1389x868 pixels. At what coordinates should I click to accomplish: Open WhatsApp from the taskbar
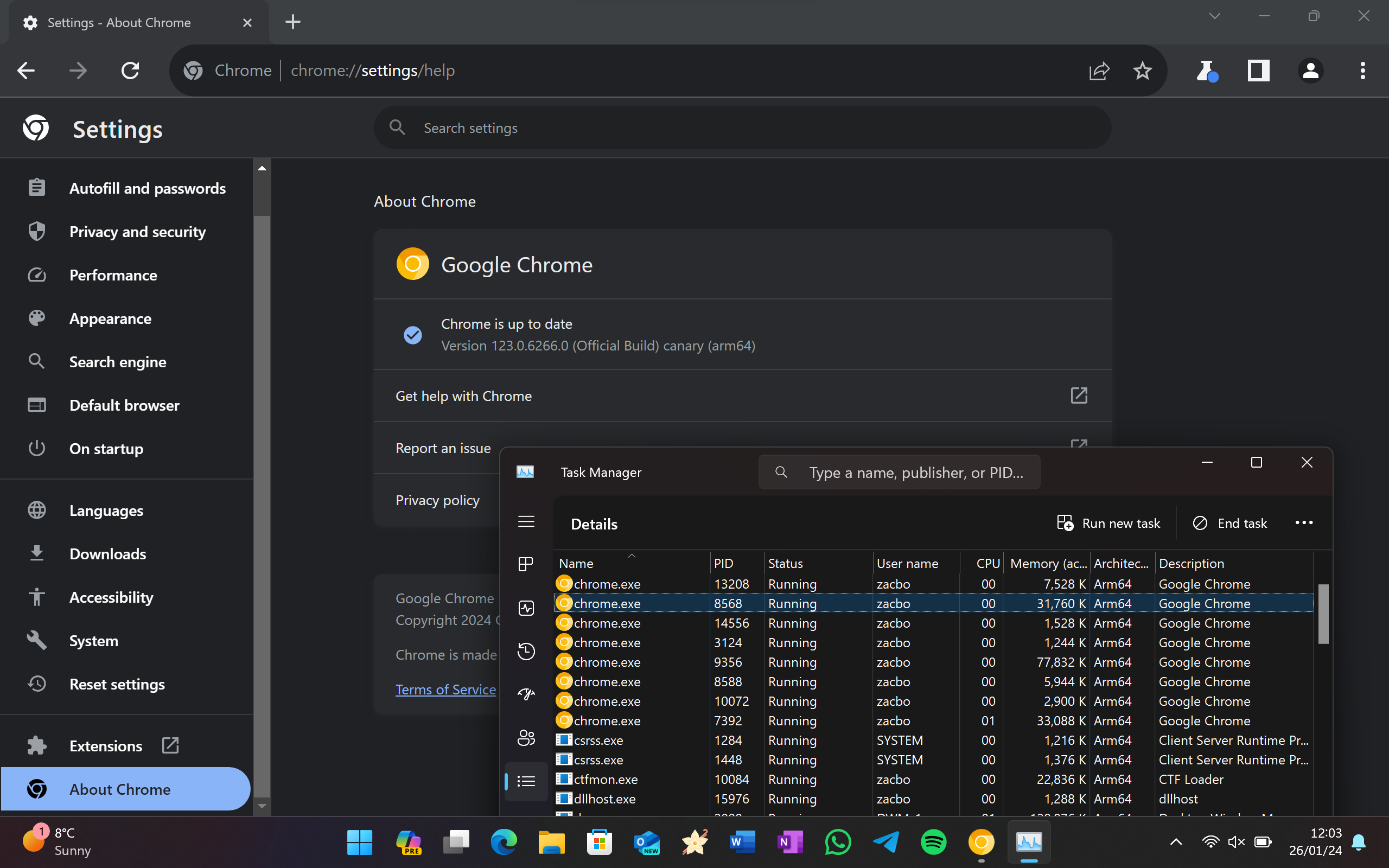[837, 841]
